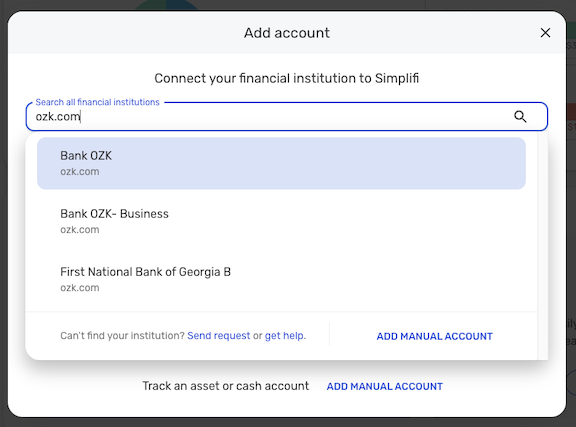Click the Add account dialog title
Image resolution: width=576 pixels, height=427 pixels.
pyautogui.click(x=287, y=33)
